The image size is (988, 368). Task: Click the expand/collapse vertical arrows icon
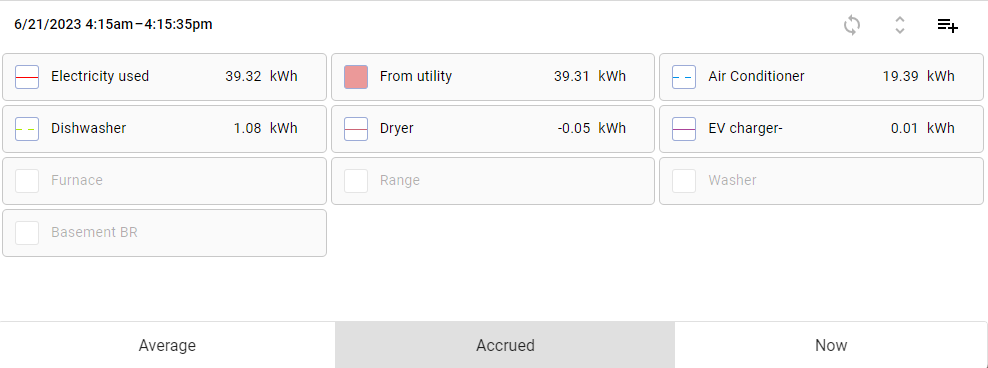[x=900, y=25]
